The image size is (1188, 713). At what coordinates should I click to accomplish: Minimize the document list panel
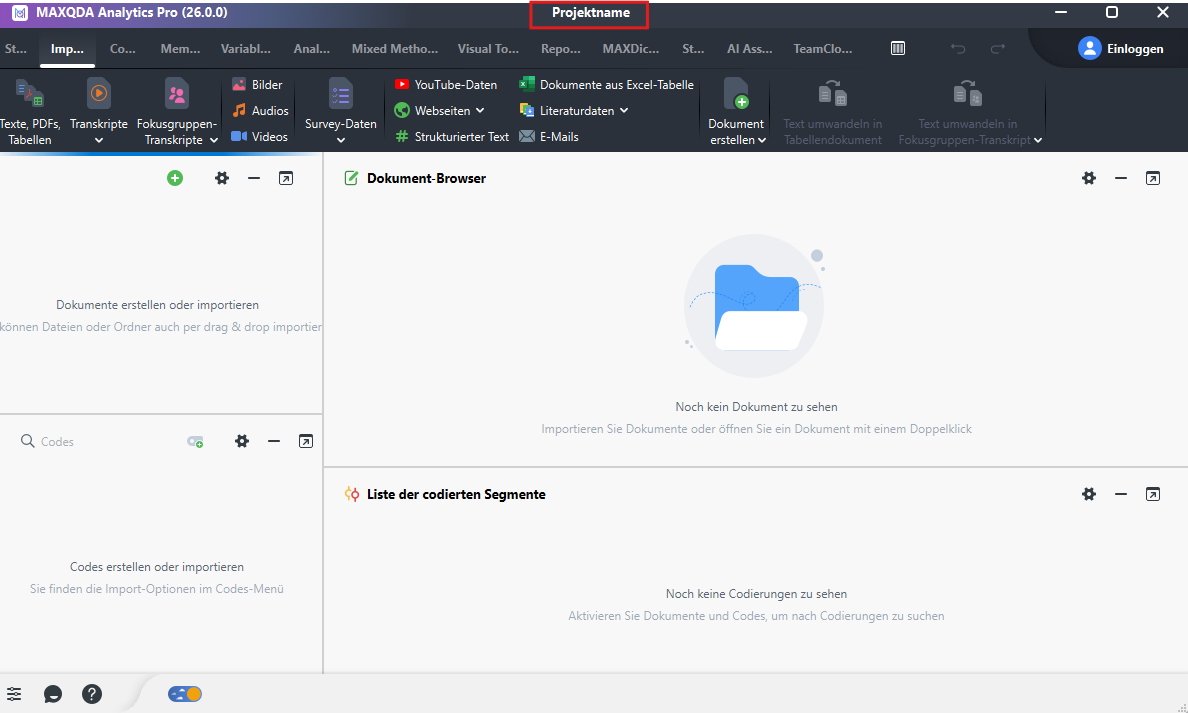point(254,178)
